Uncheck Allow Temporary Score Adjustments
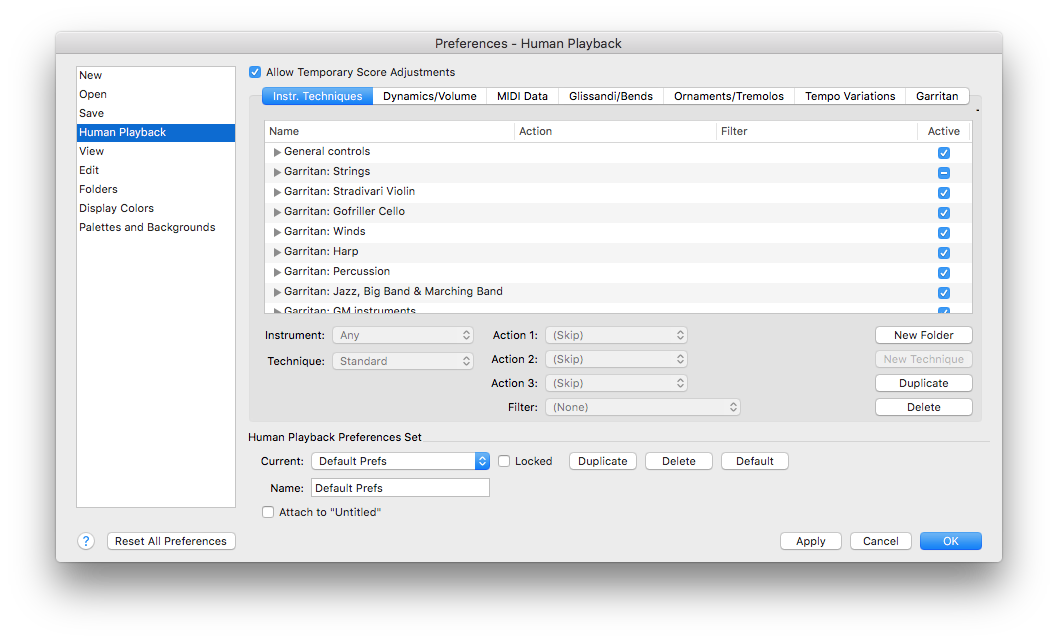1058x642 pixels. tap(255, 72)
